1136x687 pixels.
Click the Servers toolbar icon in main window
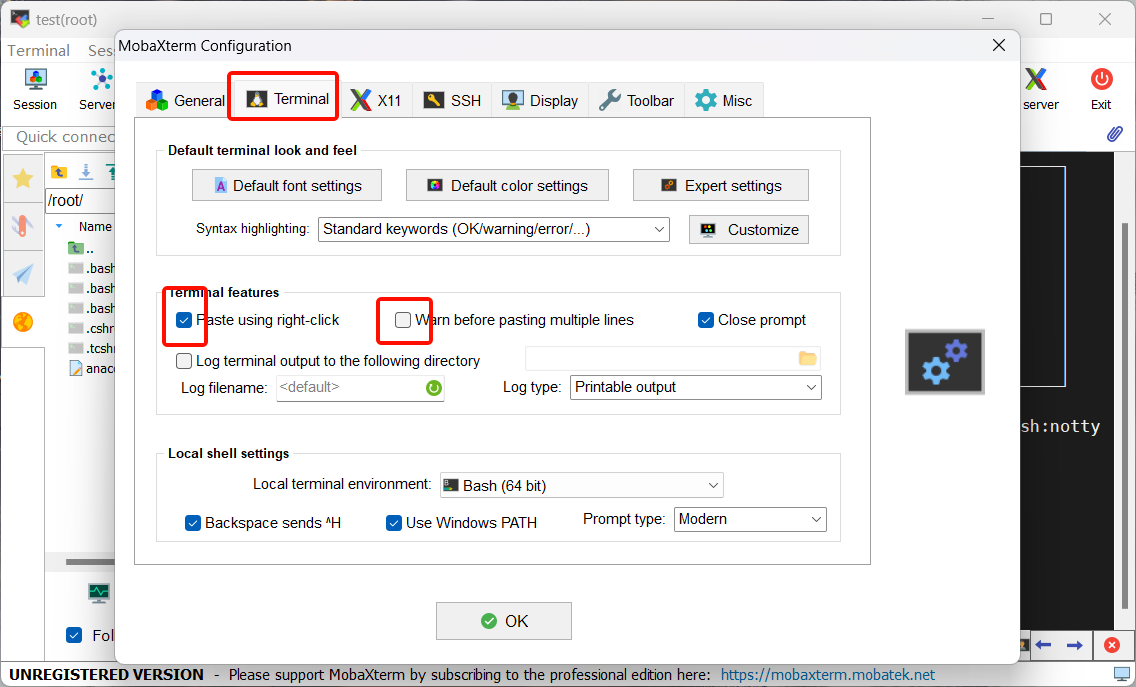98,89
